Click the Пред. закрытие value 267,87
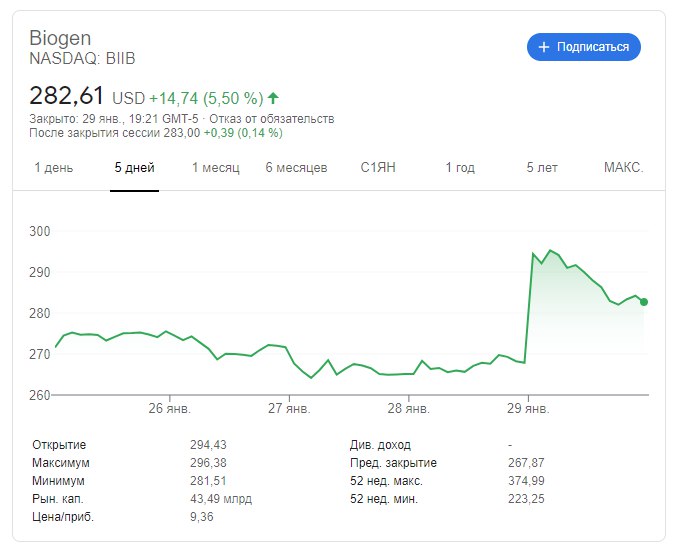Screen dimensions: 685x559 coord(526,463)
